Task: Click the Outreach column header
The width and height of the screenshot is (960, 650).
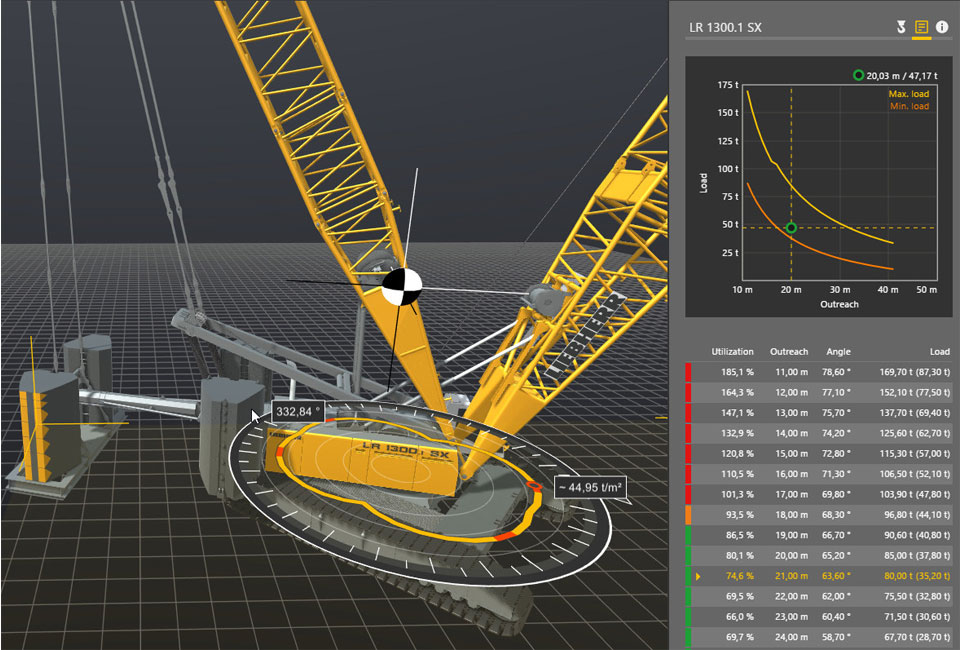Action: 789,352
